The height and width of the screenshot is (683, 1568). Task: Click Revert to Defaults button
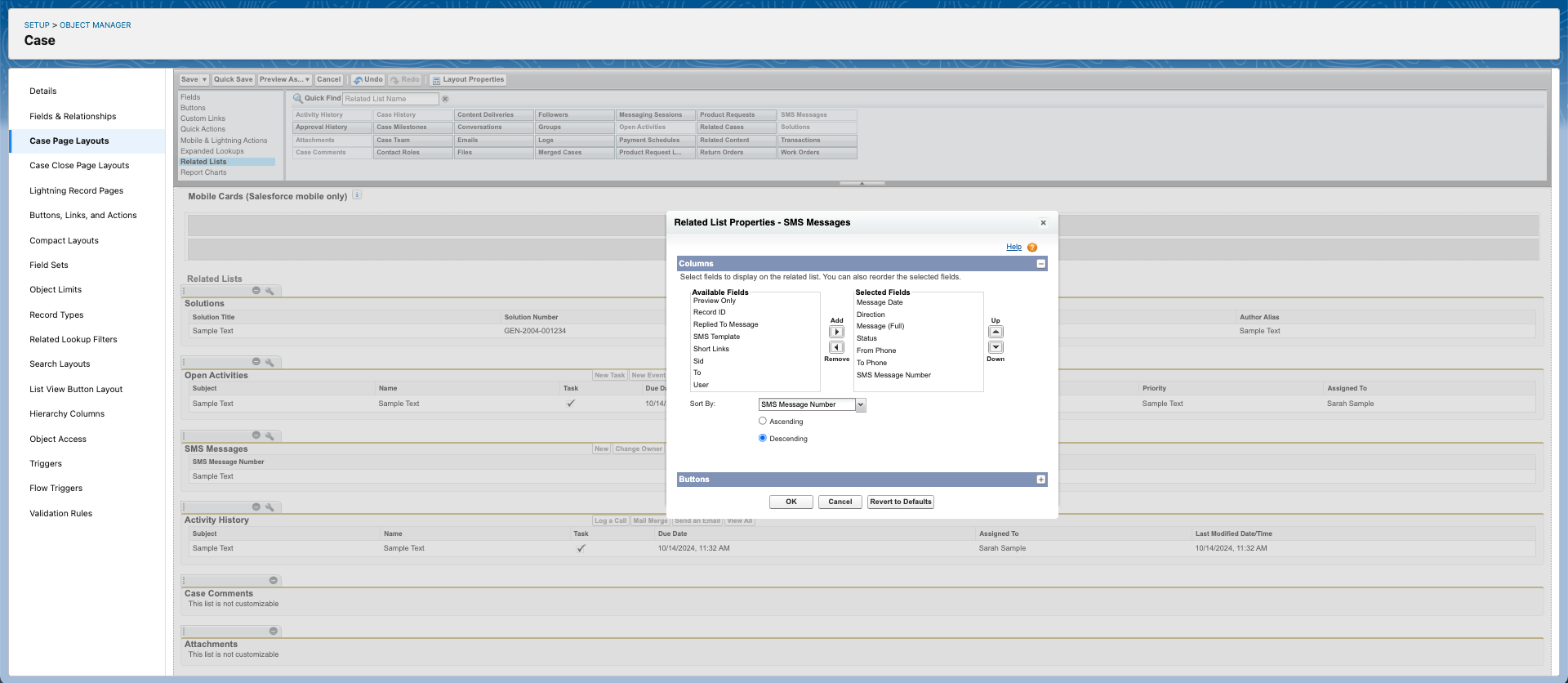pyautogui.click(x=900, y=502)
